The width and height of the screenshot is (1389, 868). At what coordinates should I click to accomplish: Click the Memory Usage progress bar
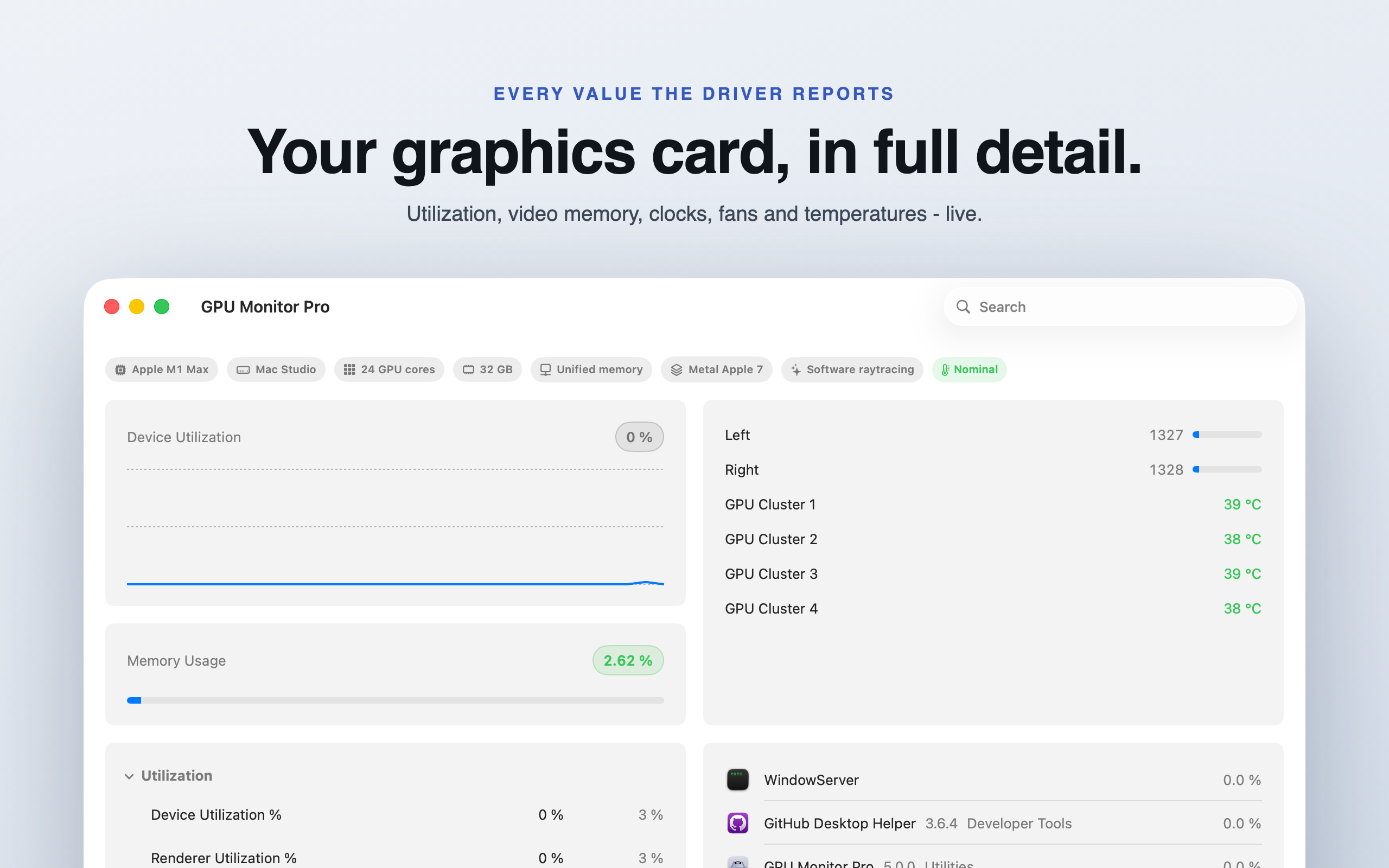[x=396, y=700]
